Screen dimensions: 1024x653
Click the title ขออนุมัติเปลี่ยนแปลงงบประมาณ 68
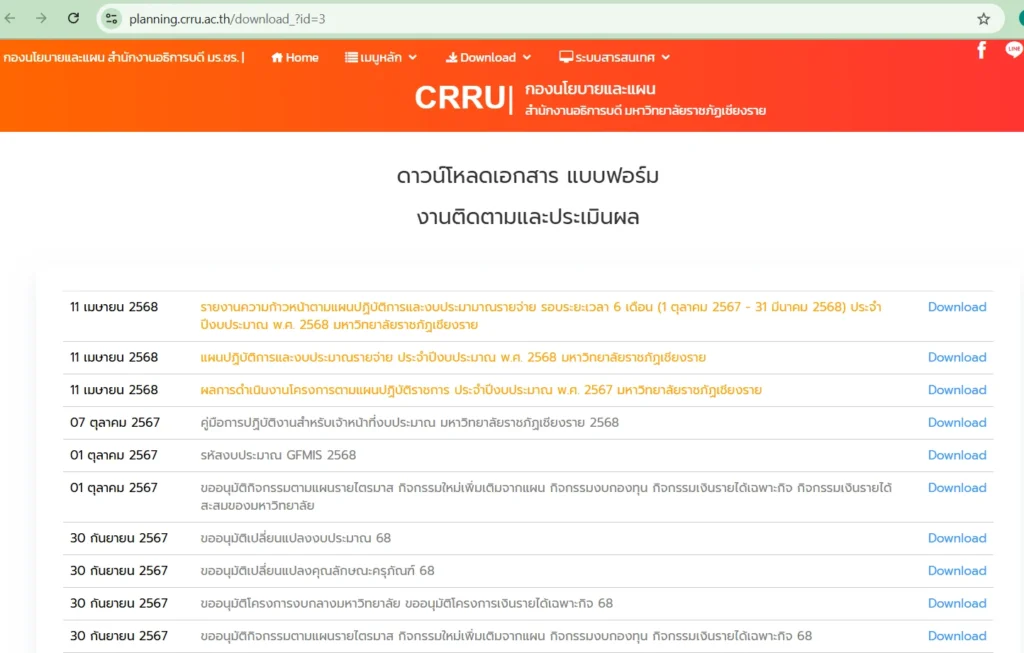(296, 538)
